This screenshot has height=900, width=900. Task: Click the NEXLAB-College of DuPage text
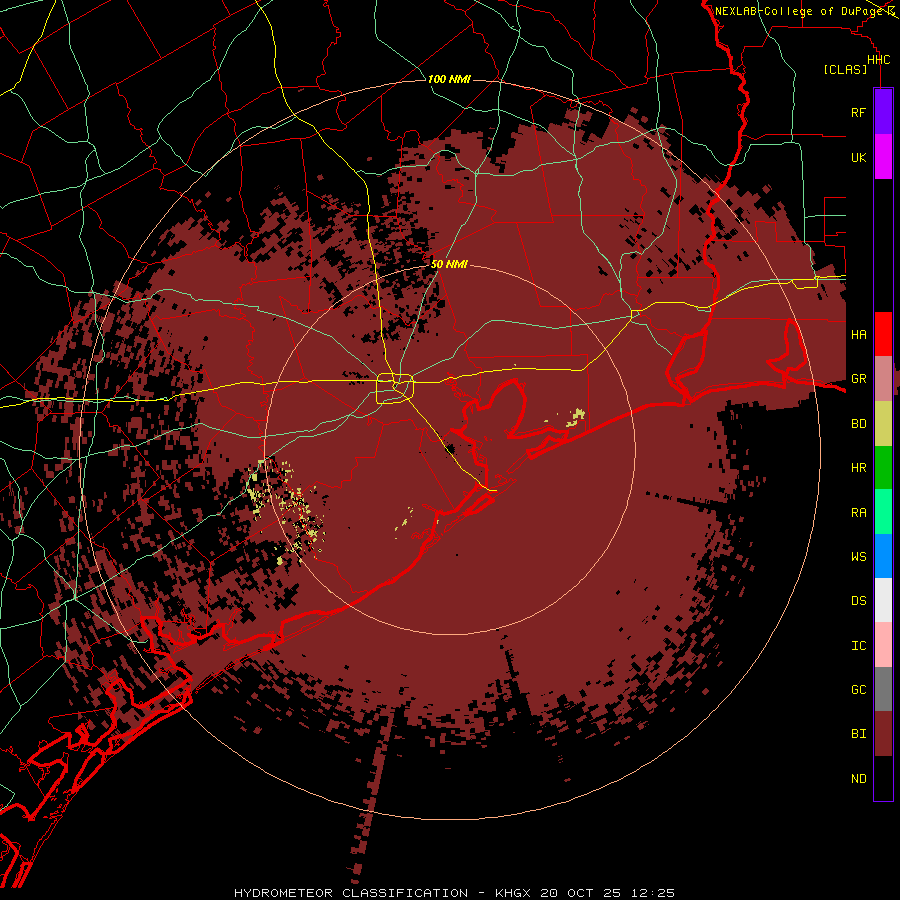[798, 11]
